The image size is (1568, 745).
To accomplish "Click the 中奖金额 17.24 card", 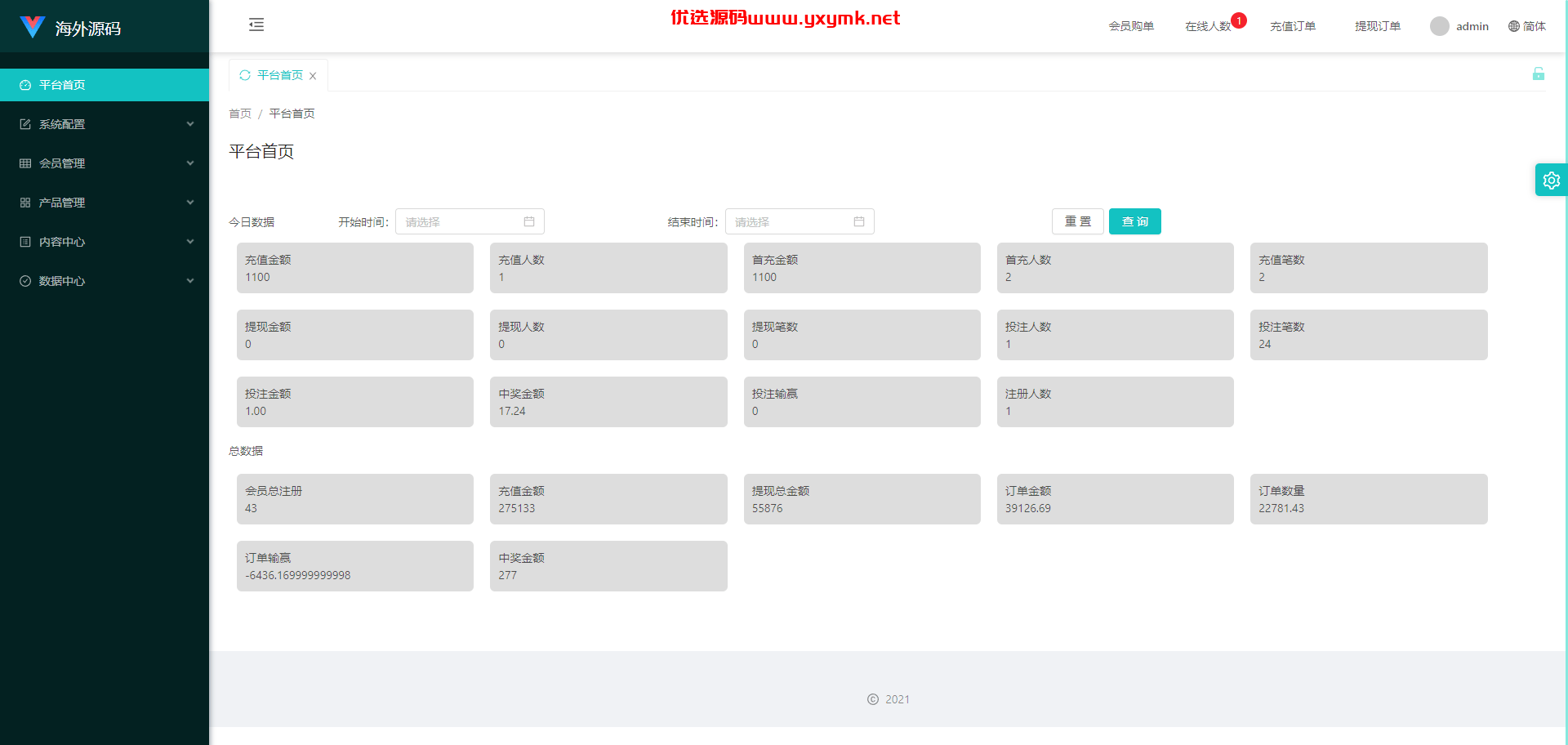I will pyautogui.click(x=608, y=402).
